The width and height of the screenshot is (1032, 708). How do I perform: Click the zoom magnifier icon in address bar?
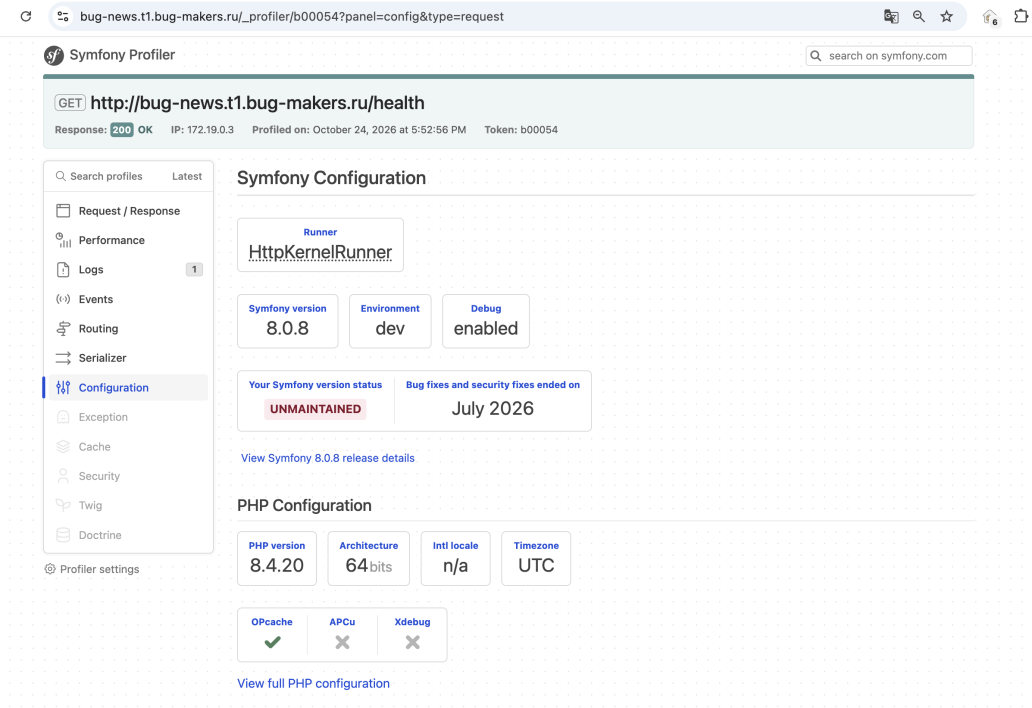(919, 16)
